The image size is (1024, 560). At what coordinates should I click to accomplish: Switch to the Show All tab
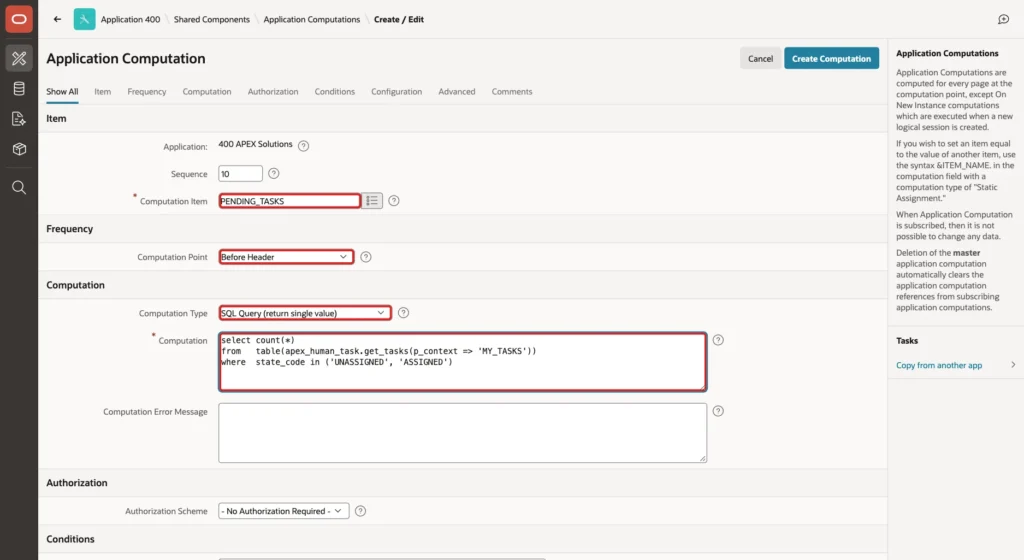pyautogui.click(x=62, y=91)
